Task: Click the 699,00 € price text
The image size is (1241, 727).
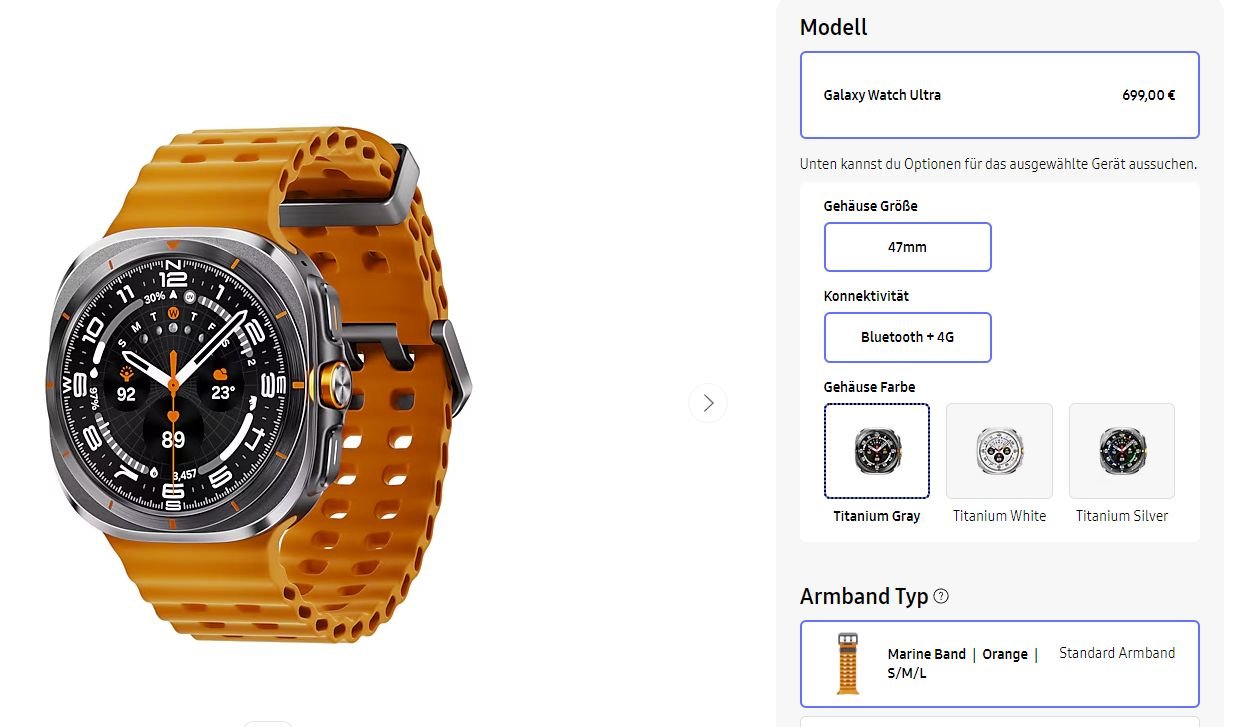Action: point(1149,96)
